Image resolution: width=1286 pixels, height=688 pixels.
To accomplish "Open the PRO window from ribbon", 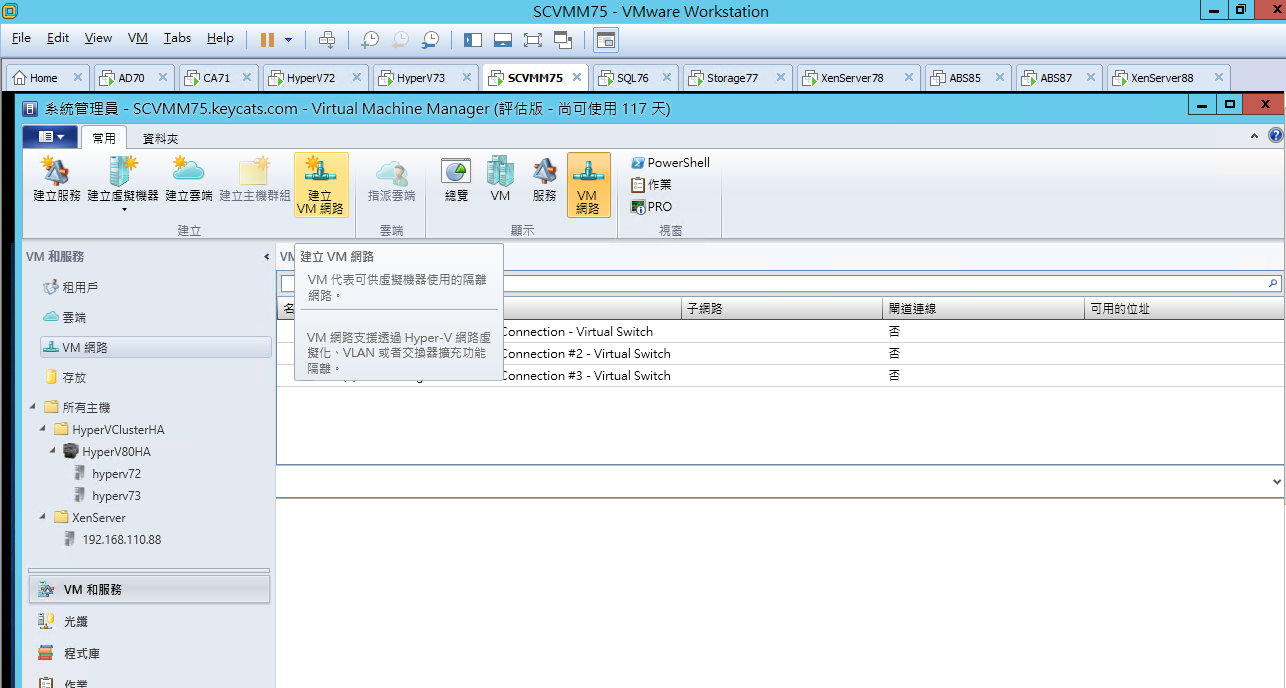I will coord(652,207).
